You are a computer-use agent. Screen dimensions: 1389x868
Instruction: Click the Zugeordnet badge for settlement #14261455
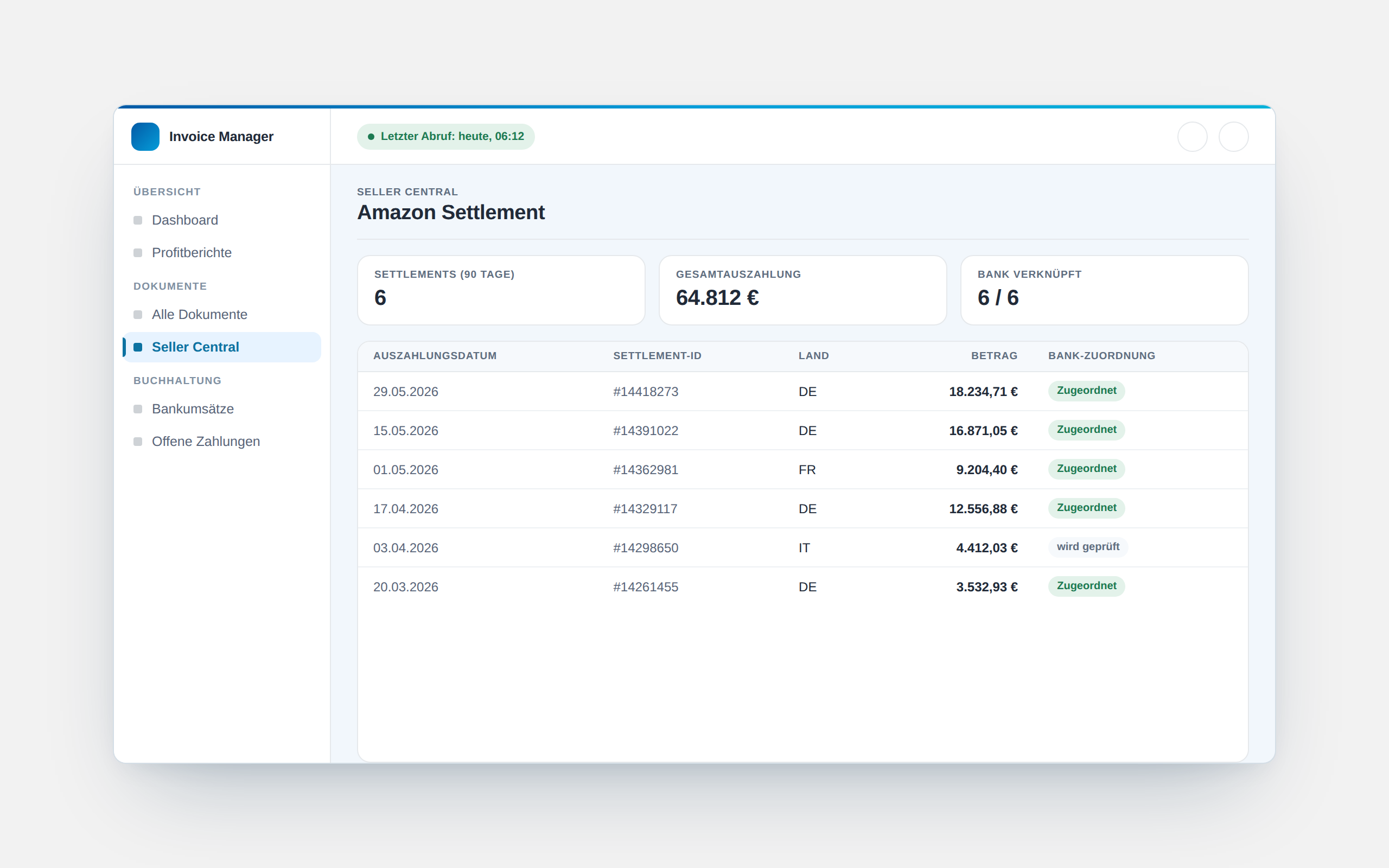tap(1087, 586)
